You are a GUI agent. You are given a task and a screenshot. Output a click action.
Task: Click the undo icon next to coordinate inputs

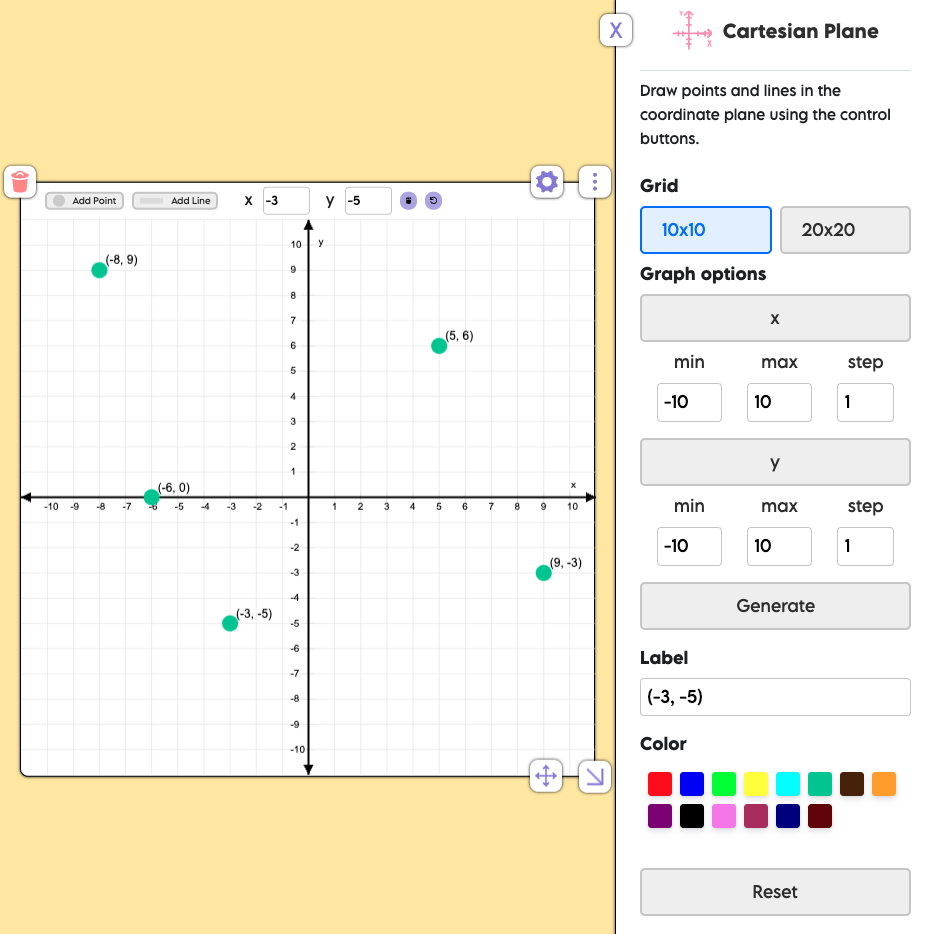(432, 201)
